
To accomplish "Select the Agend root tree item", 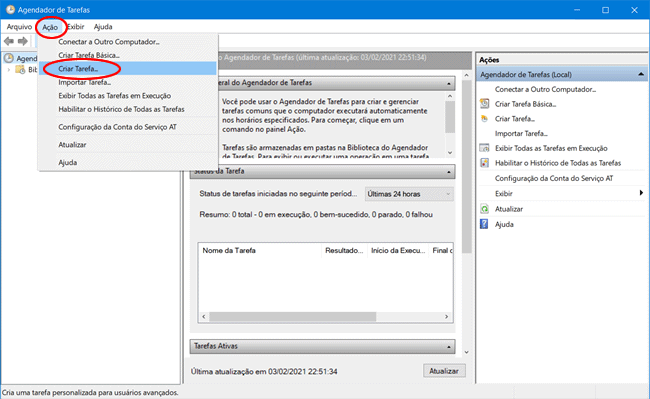I will (27, 59).
